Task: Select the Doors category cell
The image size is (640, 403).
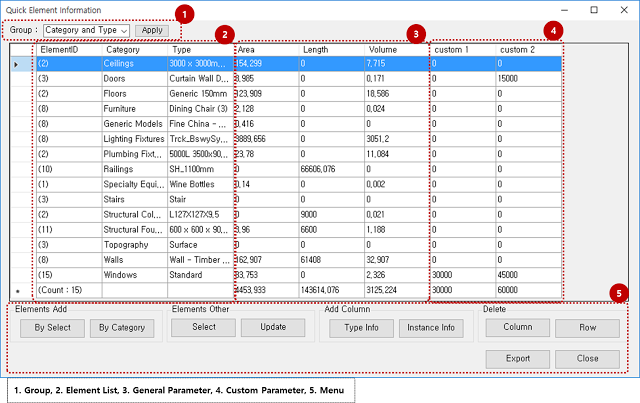Action: pos(135,79)
